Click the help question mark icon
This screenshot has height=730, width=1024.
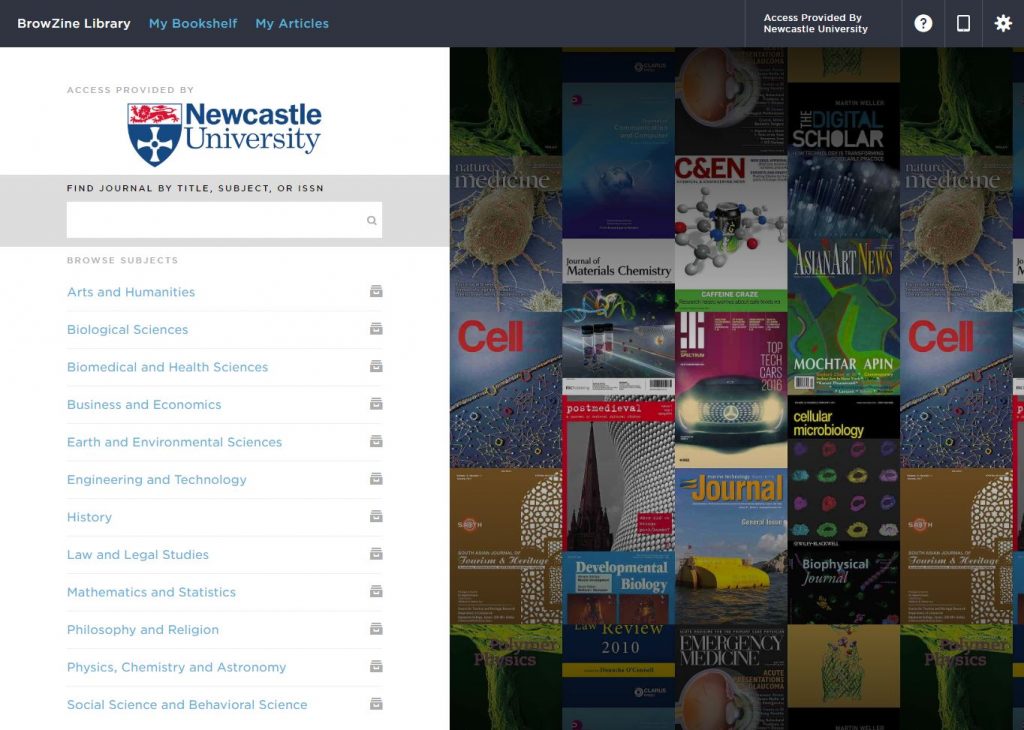click(x=923, y=23)
